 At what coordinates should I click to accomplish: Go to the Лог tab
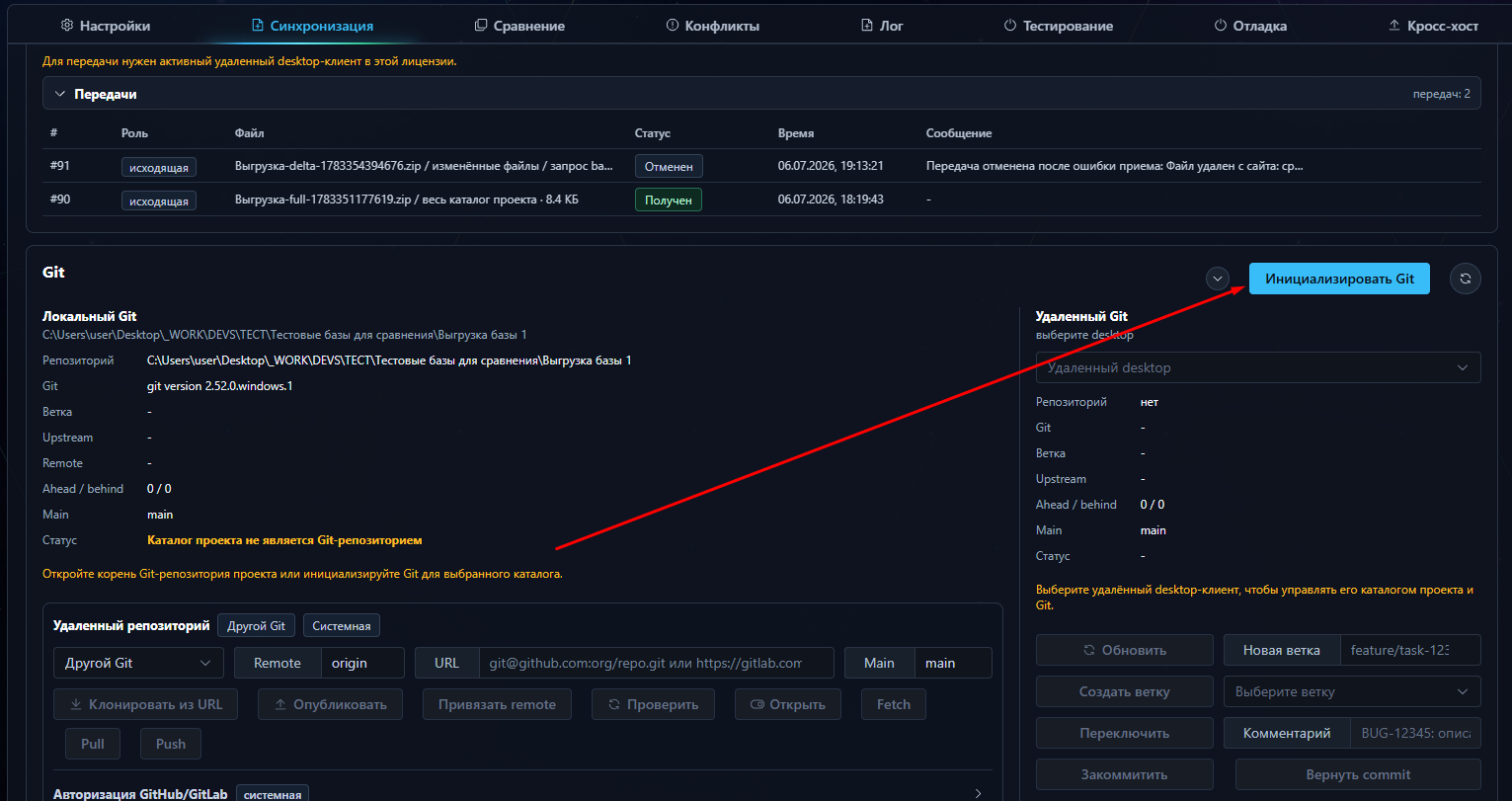[x=883, y=26]
